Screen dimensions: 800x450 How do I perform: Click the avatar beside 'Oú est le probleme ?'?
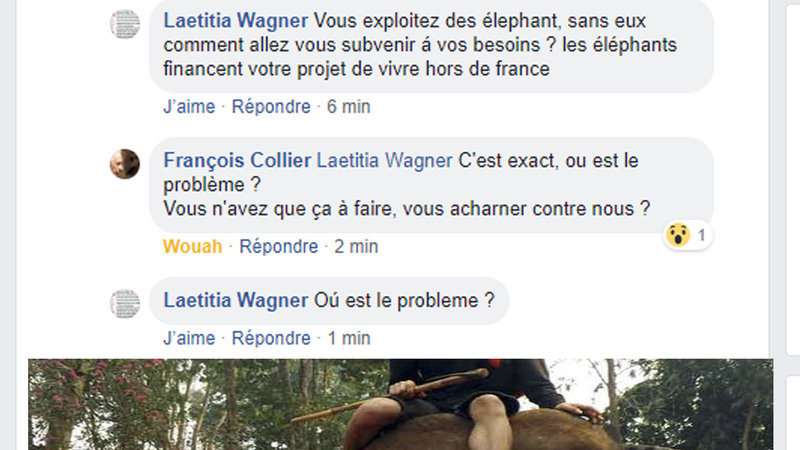tap(125, 304)
